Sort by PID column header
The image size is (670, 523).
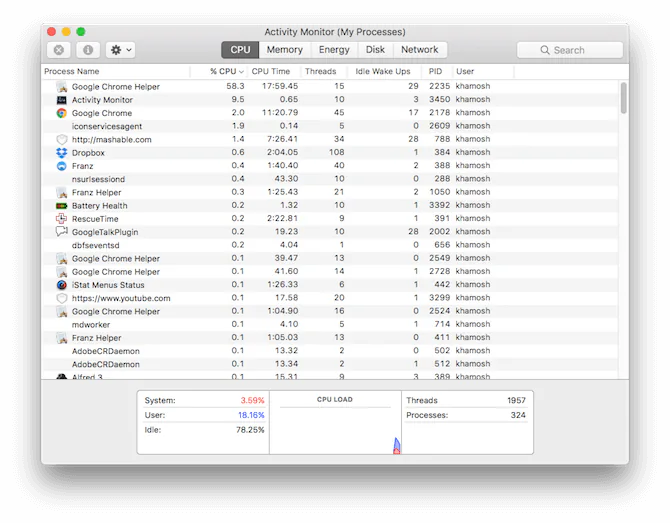pos(435,71)
